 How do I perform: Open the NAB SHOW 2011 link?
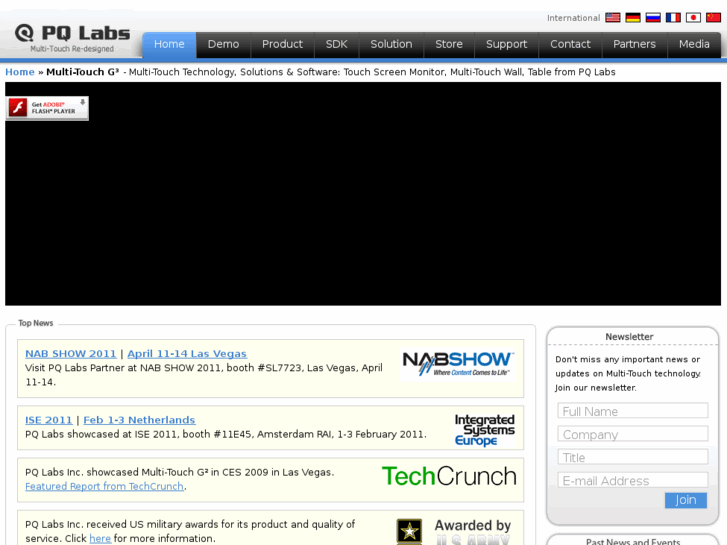70,353
